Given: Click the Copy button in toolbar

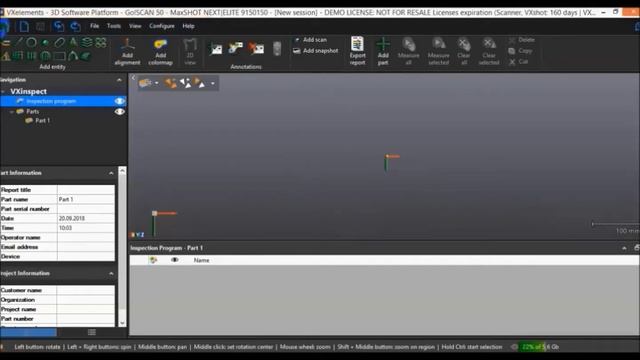Looking at the screenshot, I should pyautogui.click(x=520, y=51).
